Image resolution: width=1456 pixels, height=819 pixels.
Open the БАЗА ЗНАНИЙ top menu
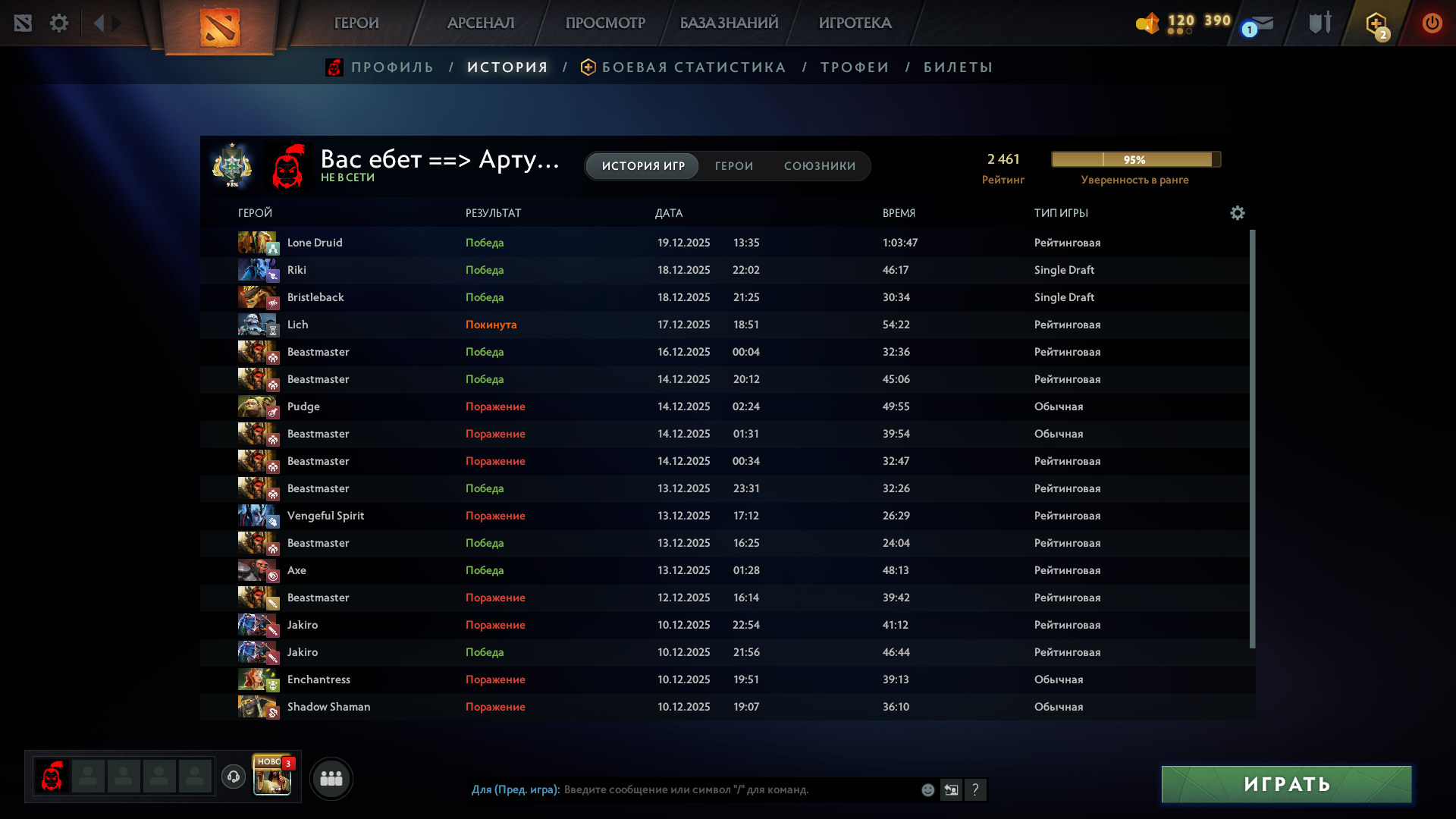pos(730,23)
